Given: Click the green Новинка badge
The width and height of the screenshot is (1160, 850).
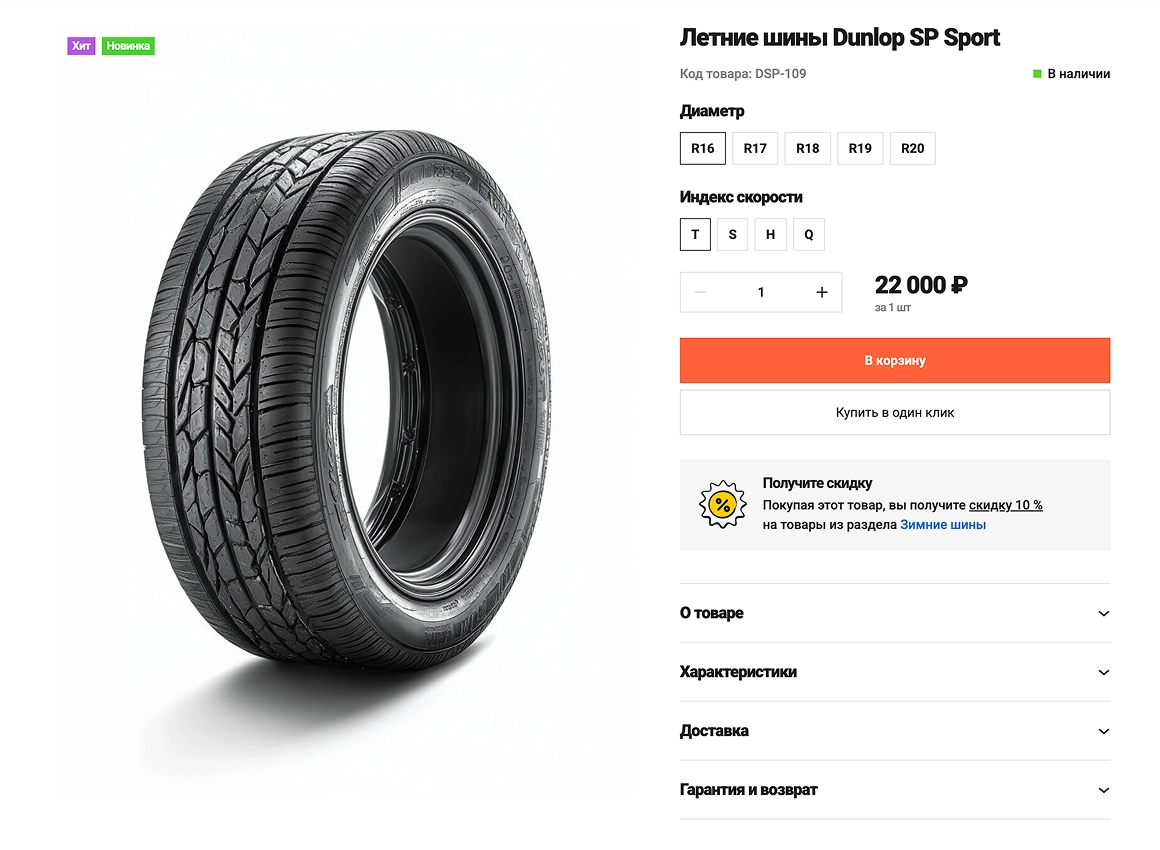Looking at the screenshot, I should click(128, 46).
